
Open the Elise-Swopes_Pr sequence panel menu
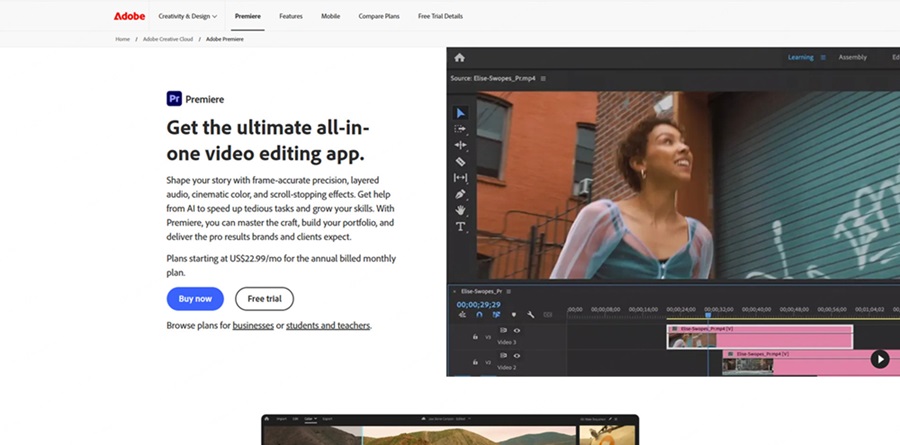pos(509,292)
